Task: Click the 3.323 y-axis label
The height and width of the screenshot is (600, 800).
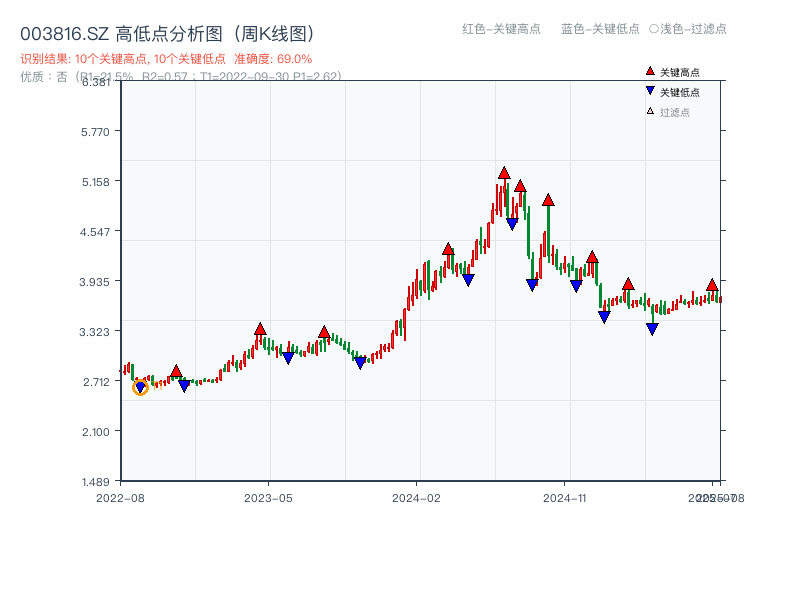Action: point(95,332)
